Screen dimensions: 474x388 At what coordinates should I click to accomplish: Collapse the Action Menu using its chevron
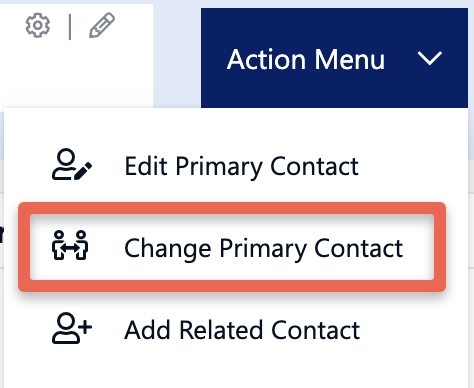pos(430,58)
